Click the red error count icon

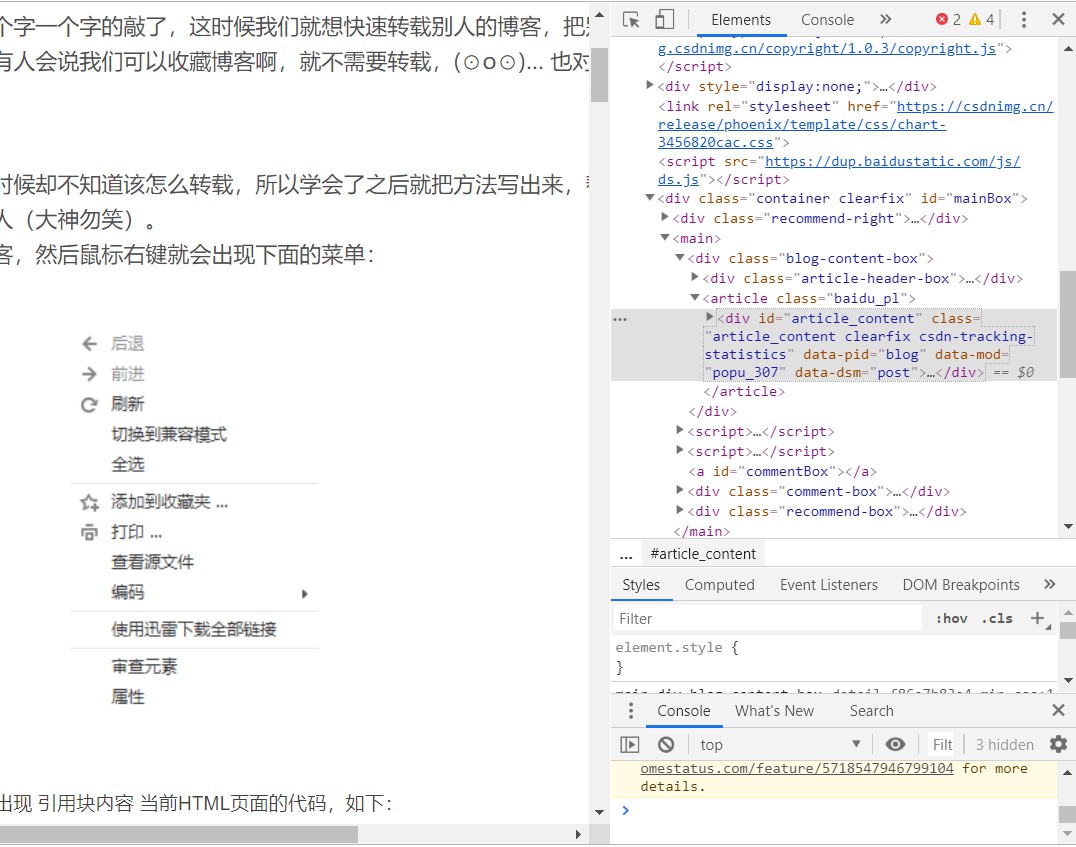942,19
